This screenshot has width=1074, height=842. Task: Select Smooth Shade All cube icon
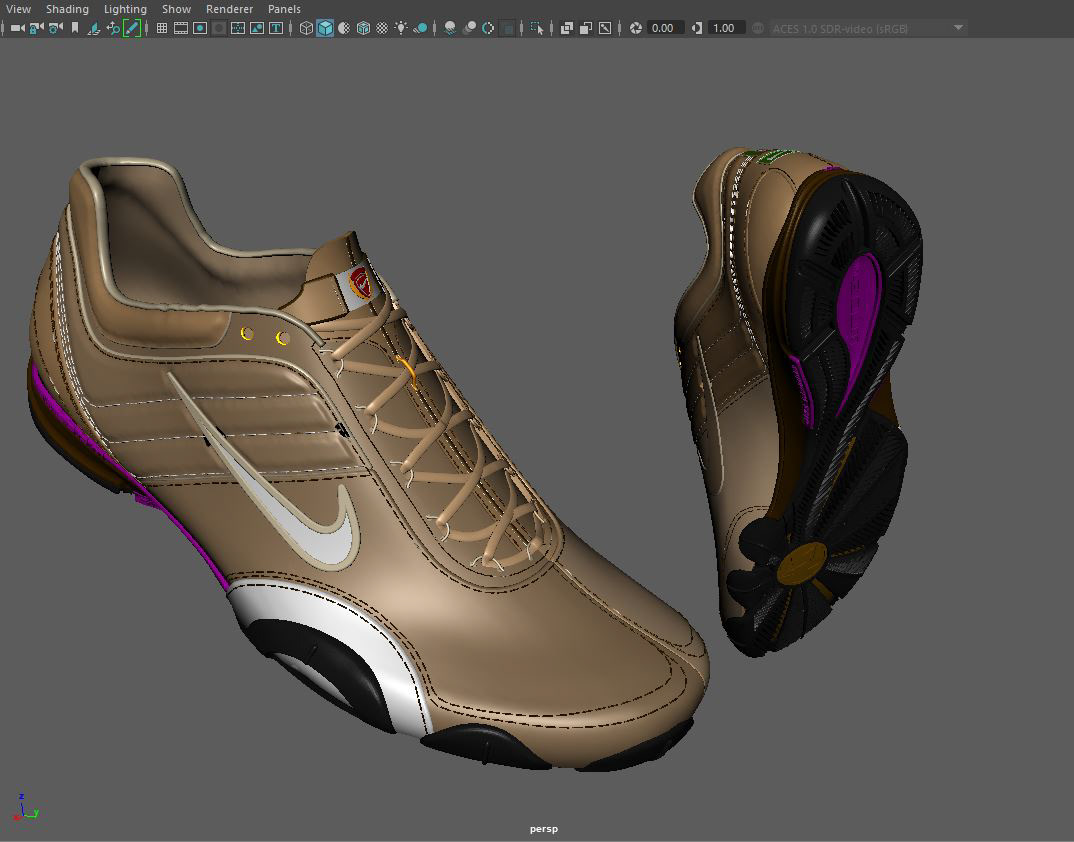coord(325,28)
